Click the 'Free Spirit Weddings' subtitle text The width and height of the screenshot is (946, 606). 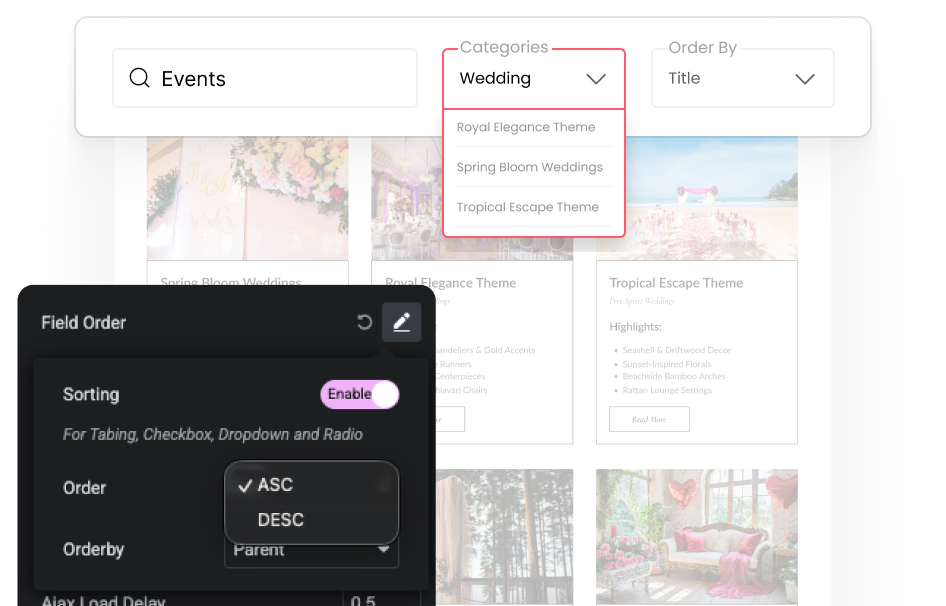pos(642,301)
